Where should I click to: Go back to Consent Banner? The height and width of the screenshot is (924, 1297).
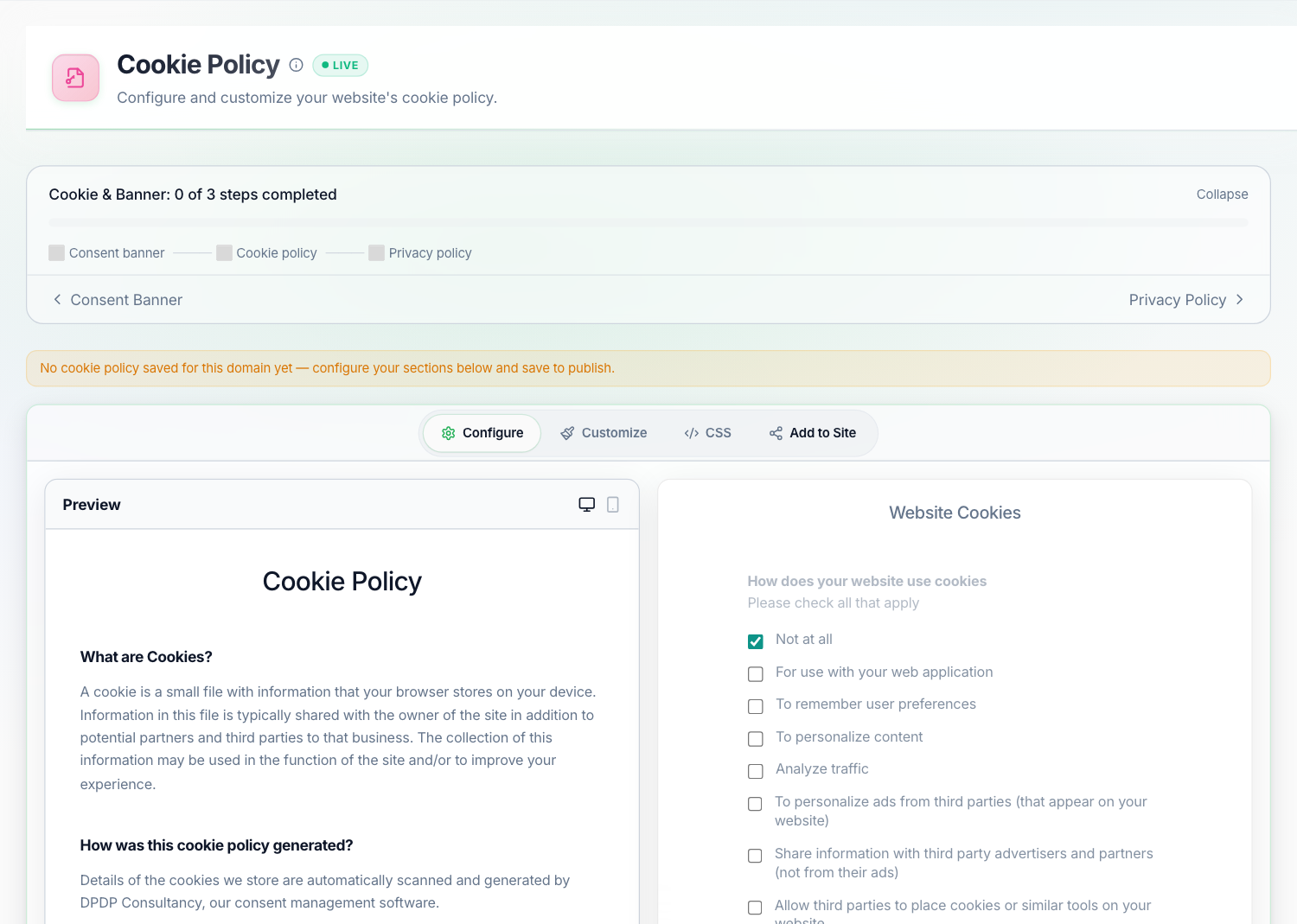[118, 300]
